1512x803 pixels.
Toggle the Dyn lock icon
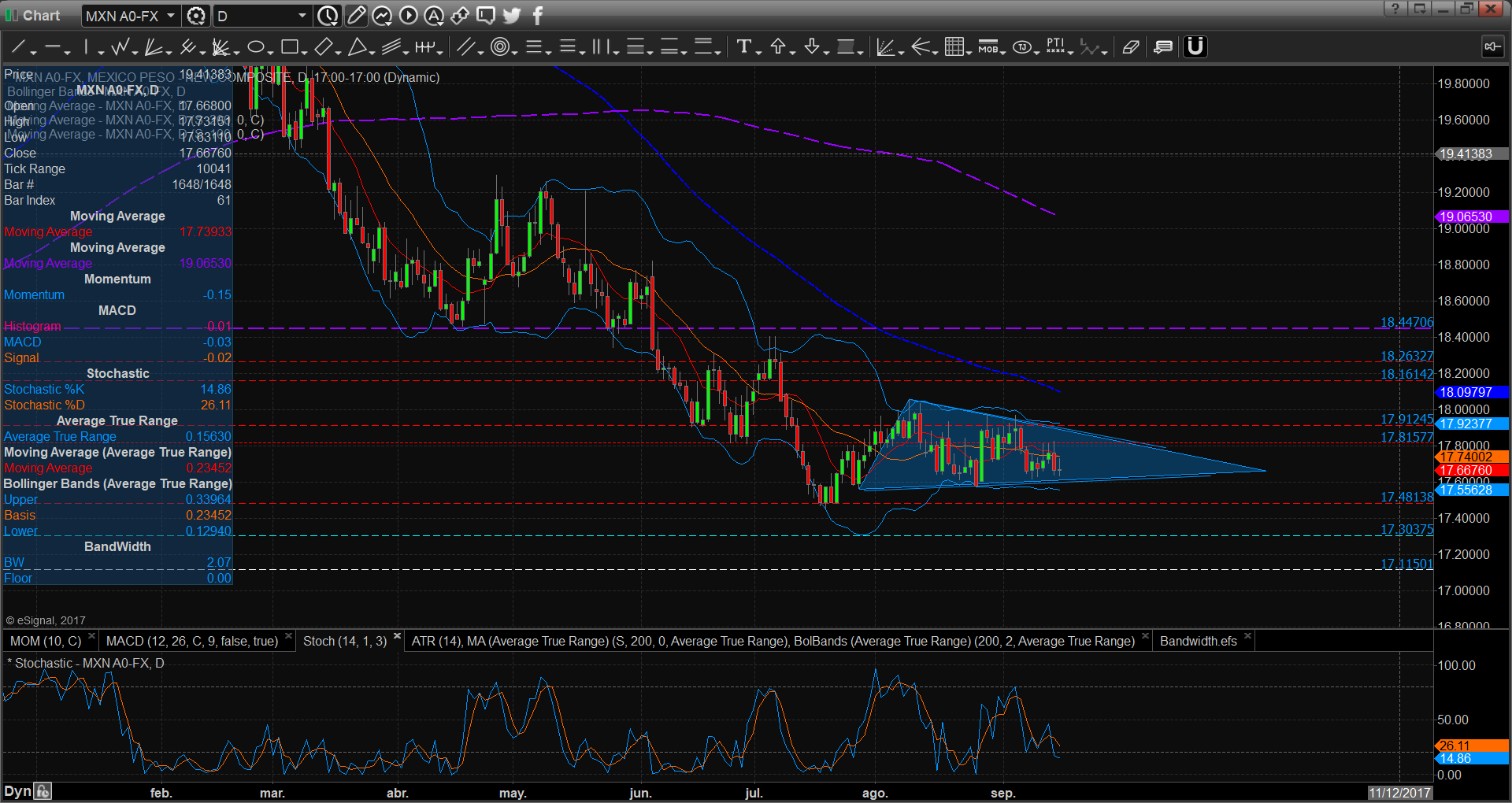click(x=43, y=791)
